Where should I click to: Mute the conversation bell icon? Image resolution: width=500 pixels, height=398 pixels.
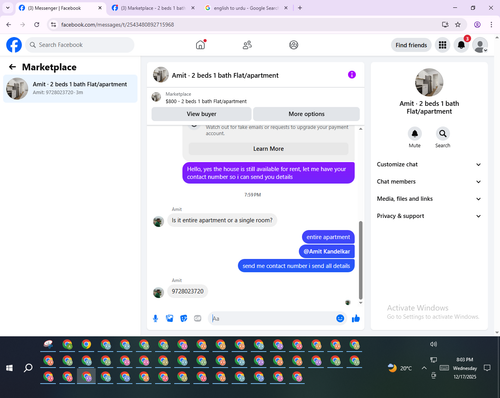[415, 134]
